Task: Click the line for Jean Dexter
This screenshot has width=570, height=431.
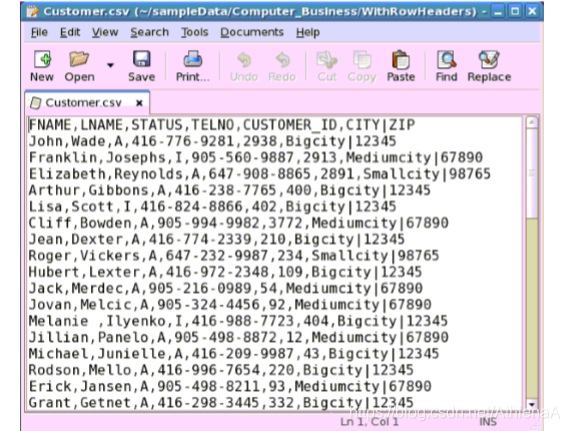Action: (x=216, y=239)
